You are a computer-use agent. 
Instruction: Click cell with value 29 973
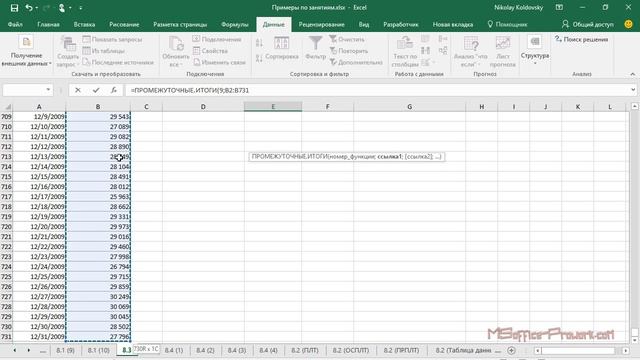tap(98, 227)
